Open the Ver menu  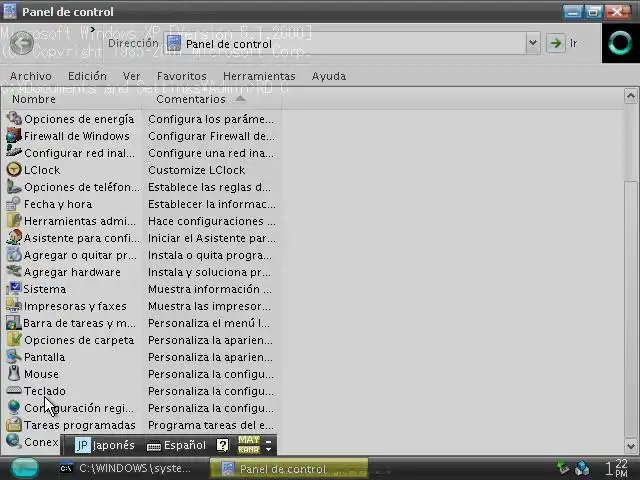coord(131,76)
